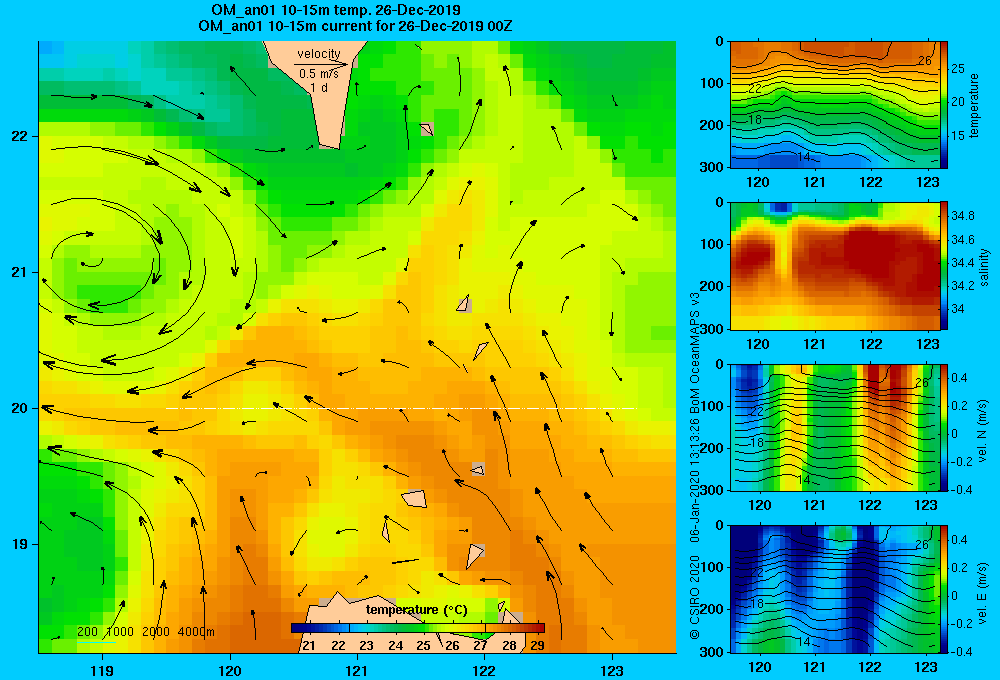This screenshot has width=1000, height=680.
Task: Click the '1000' bathymetry depth legend value
Action: 120,632
